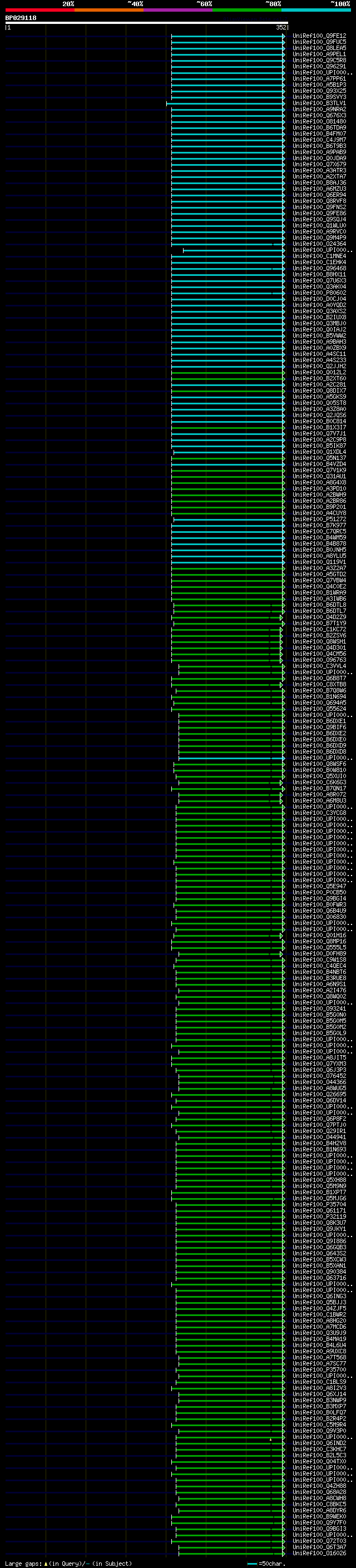The width and height of the screenshot is (356, 1568).
Task: Select hit label UniRef100_A6M8U3
Action: click(319, 801)
